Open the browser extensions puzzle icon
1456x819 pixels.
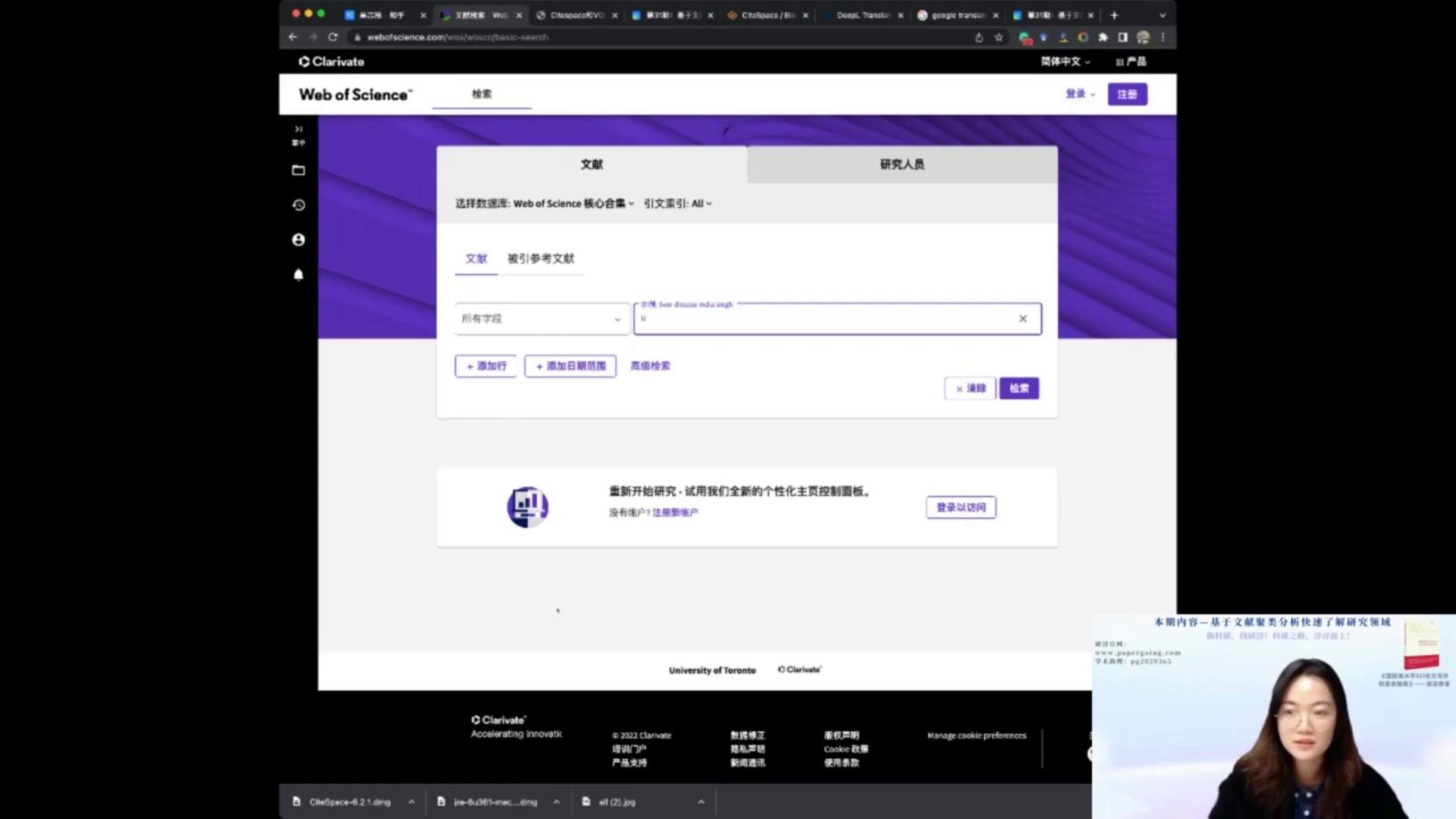[1103, 37]
